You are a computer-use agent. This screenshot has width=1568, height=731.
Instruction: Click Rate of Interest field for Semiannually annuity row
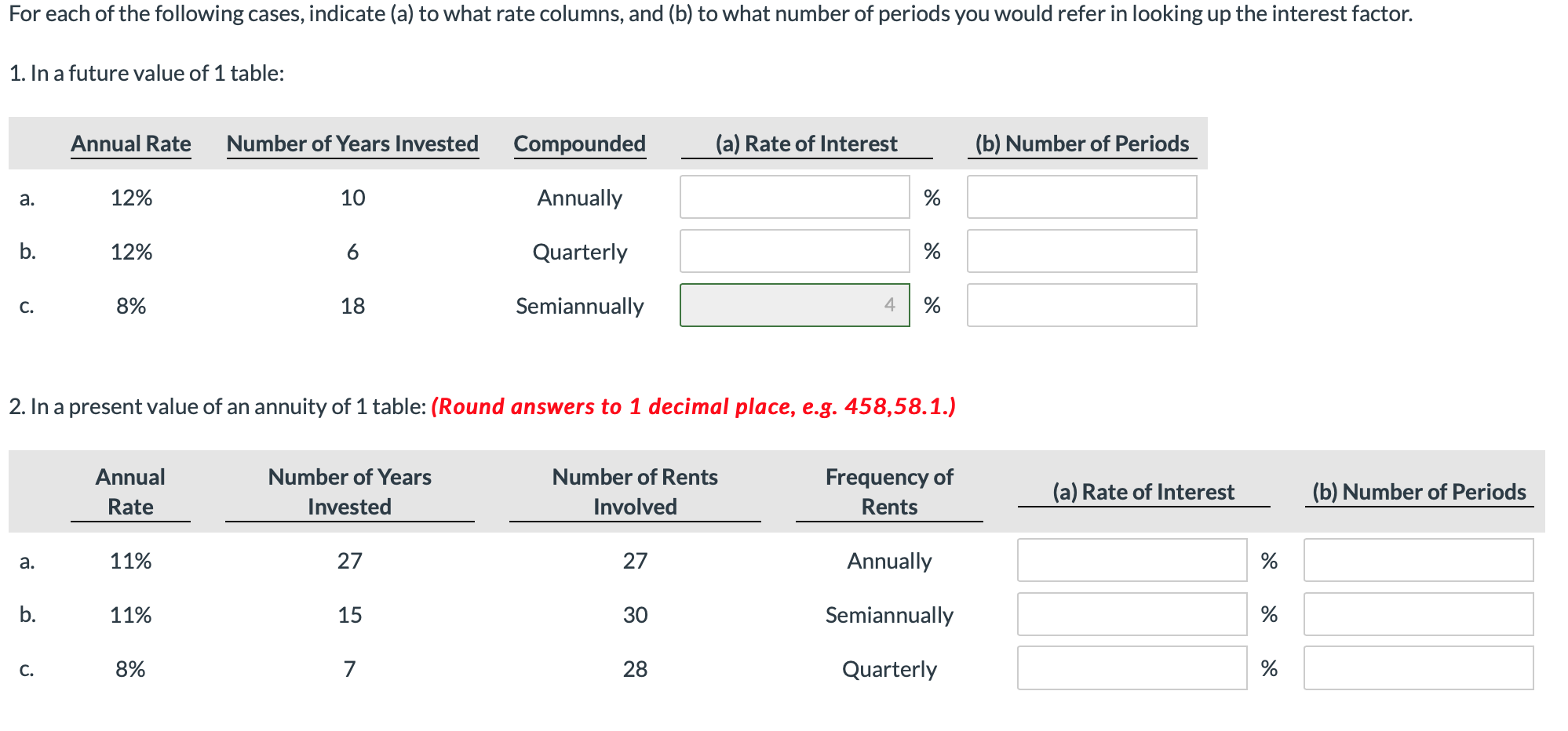coord(1132,614)
